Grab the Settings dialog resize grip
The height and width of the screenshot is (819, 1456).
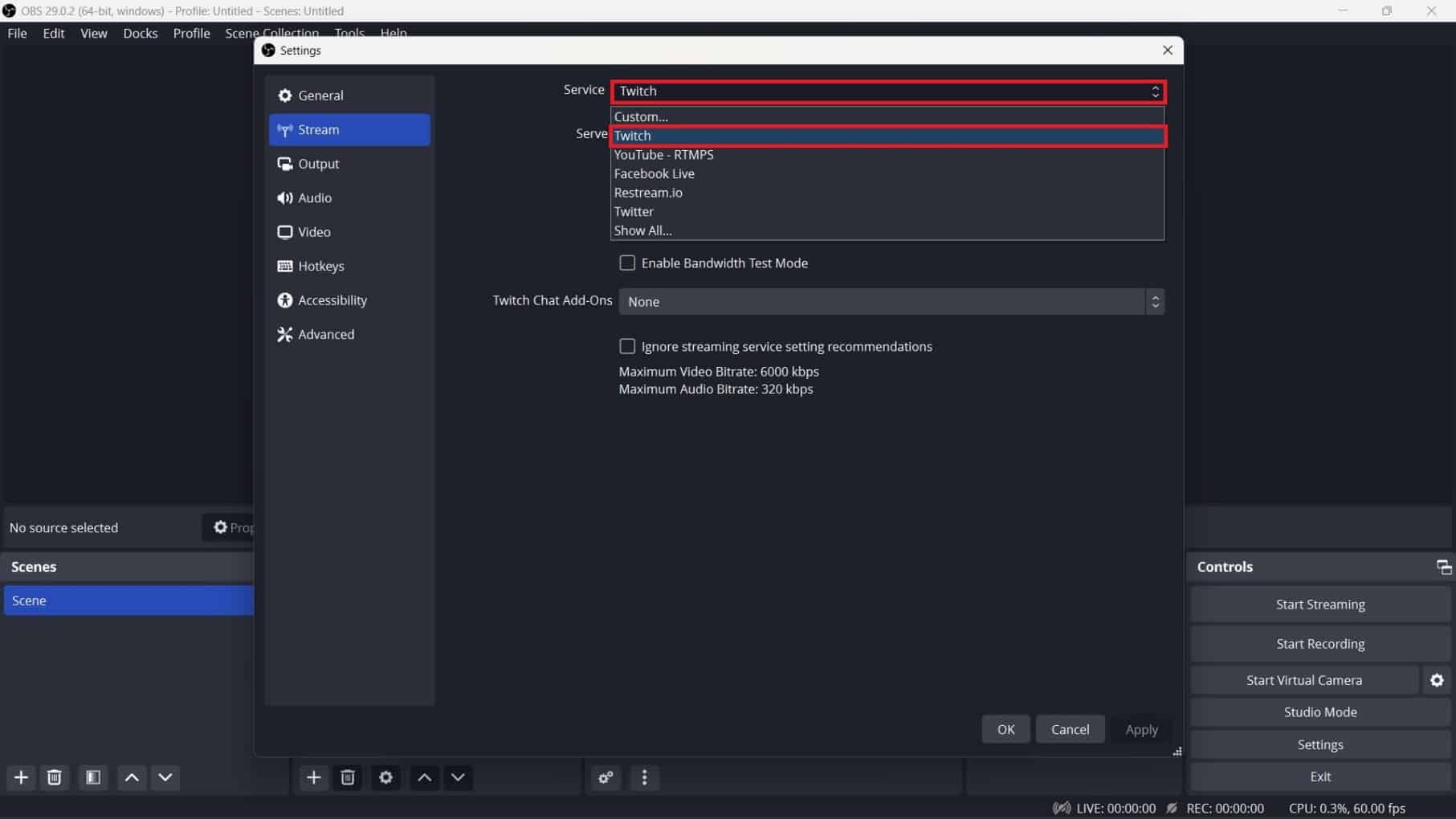pyautogui.click(x=1177, y=752)
